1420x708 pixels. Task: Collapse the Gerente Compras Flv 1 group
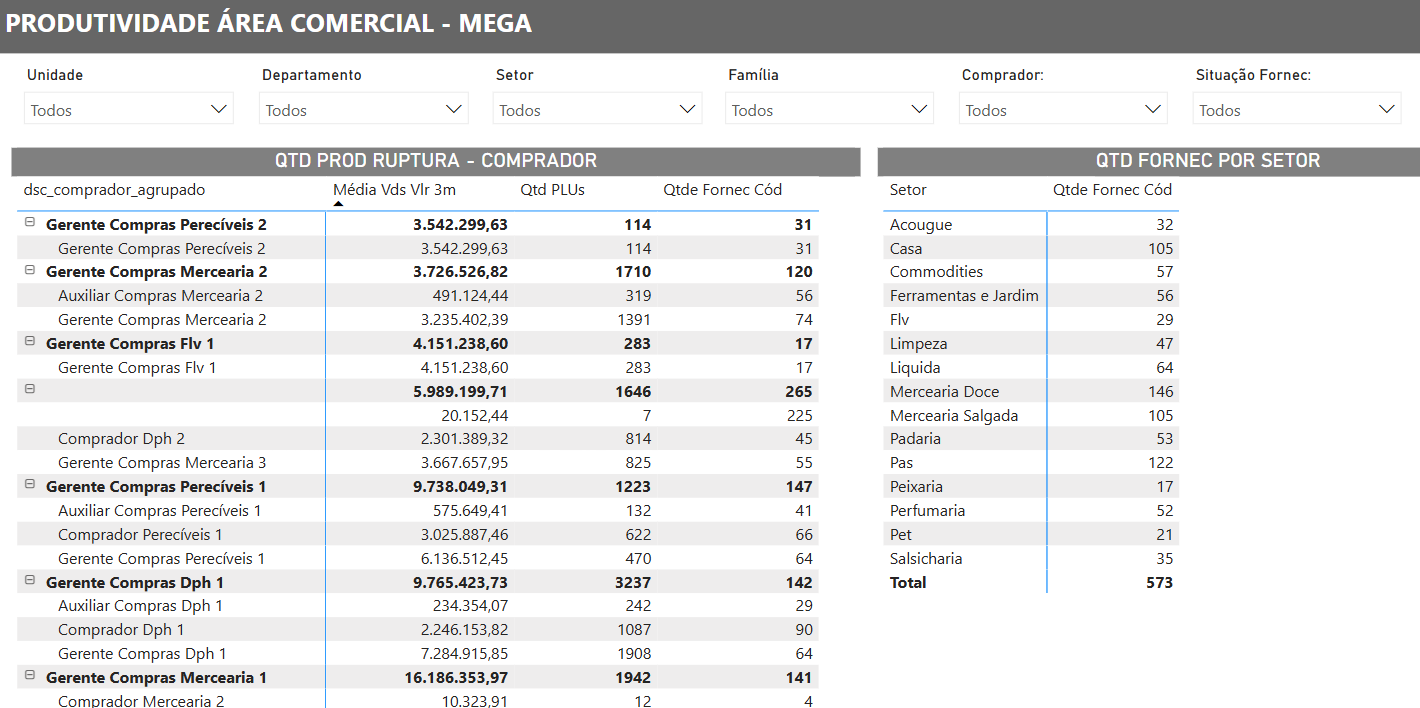[x=30, y=342]
